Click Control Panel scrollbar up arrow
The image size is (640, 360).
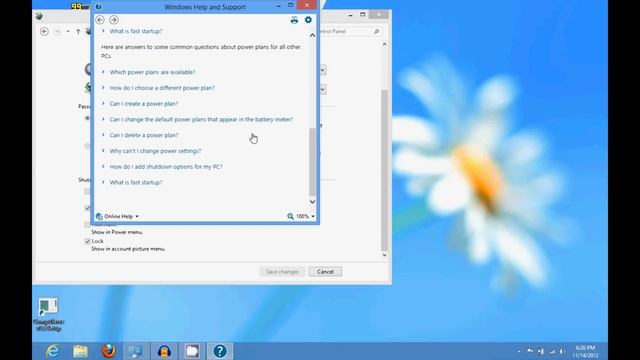click(384, 44)
